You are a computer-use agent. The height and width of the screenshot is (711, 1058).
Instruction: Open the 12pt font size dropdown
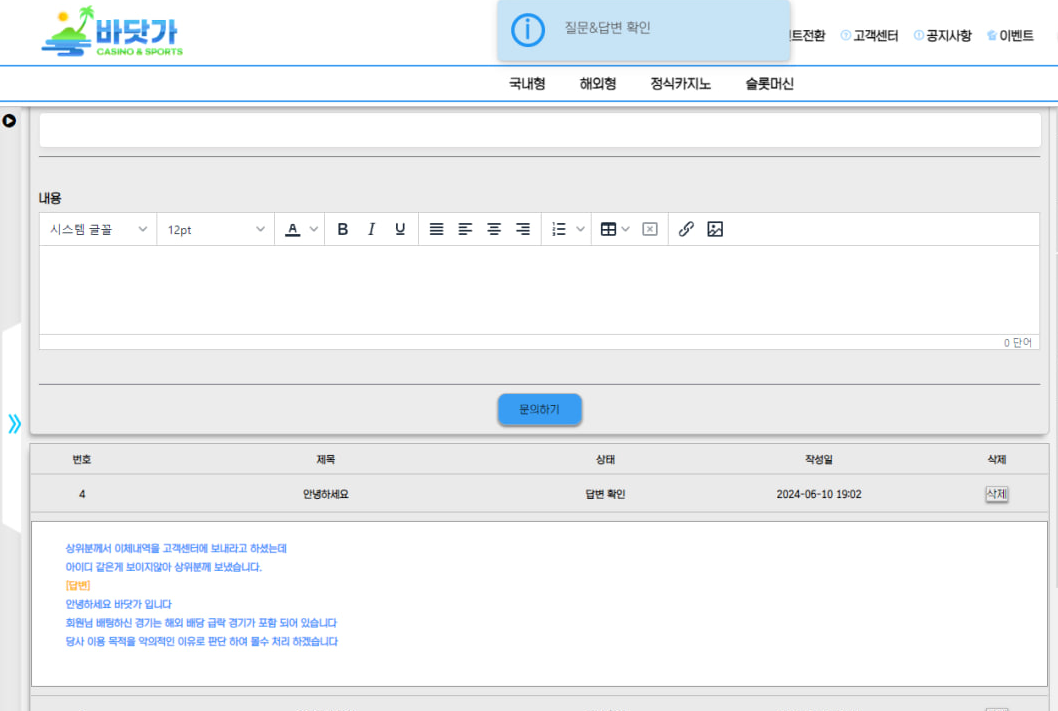point(216,229)
